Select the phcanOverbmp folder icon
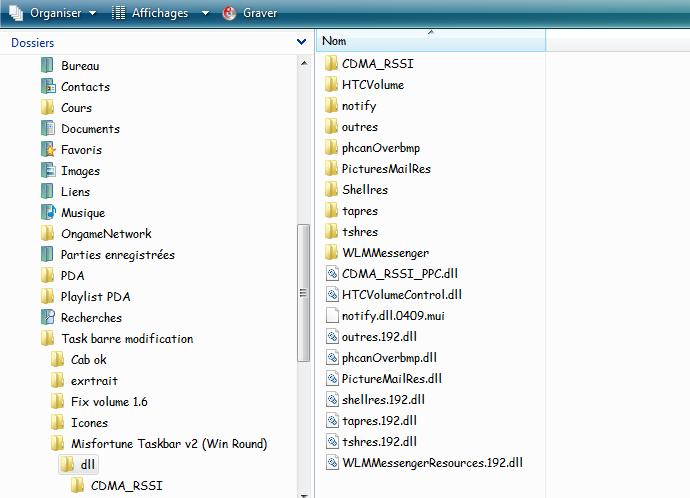This screenshot has height=498, width=690. pyautogui.click(x=331, y=148)
